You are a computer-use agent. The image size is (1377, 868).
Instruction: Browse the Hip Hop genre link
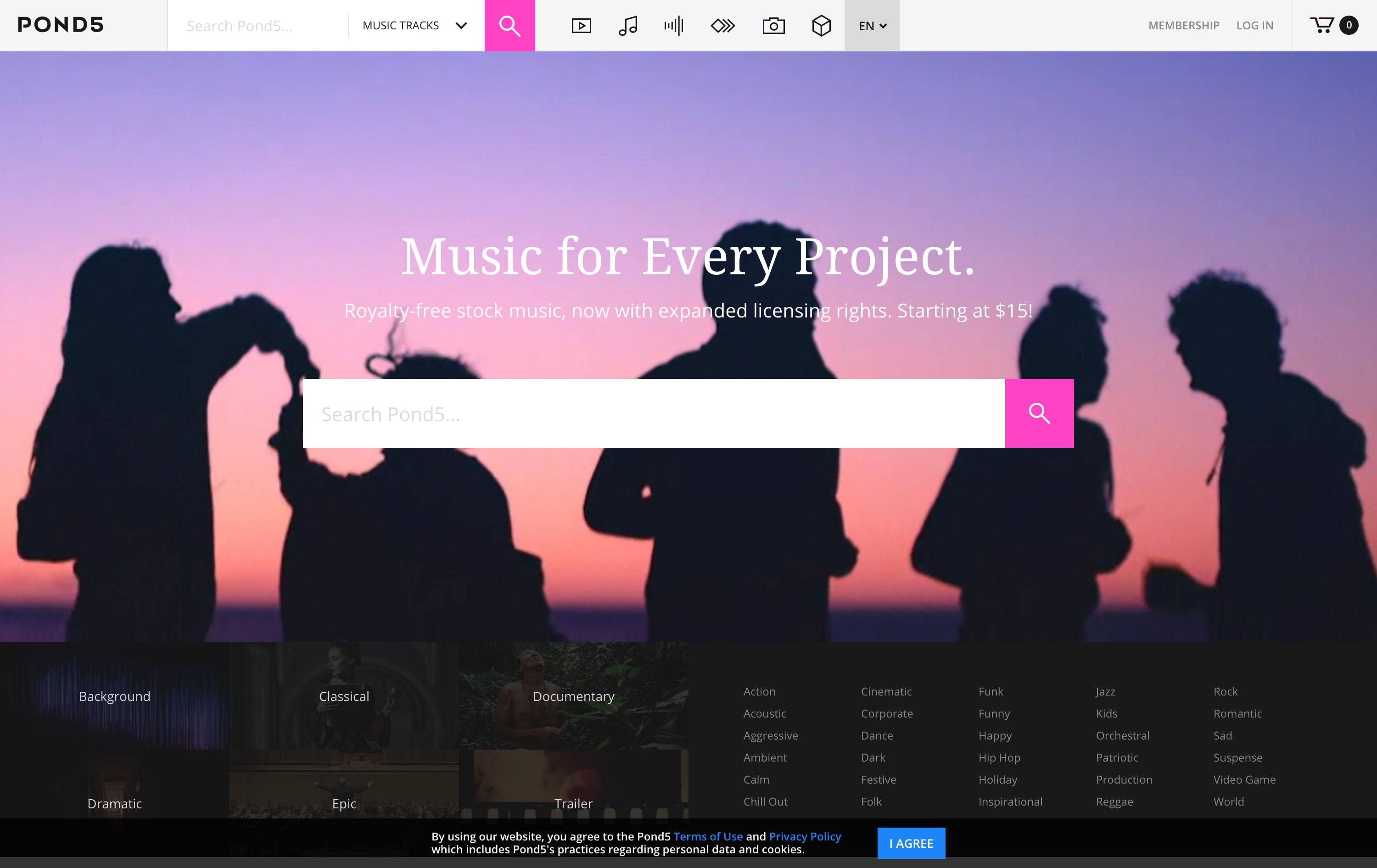click(x=998, y=757)
